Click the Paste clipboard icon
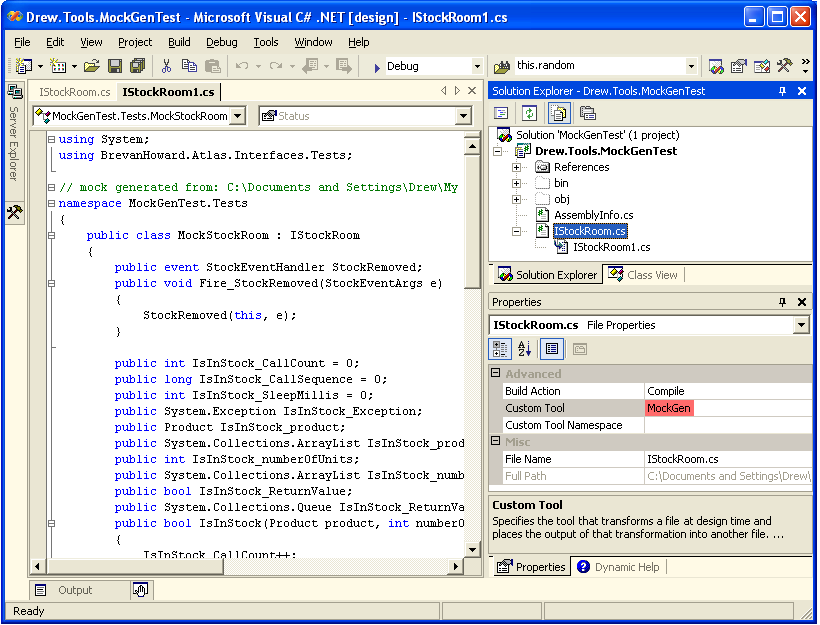The image size is (820, 625). (212, 66)
